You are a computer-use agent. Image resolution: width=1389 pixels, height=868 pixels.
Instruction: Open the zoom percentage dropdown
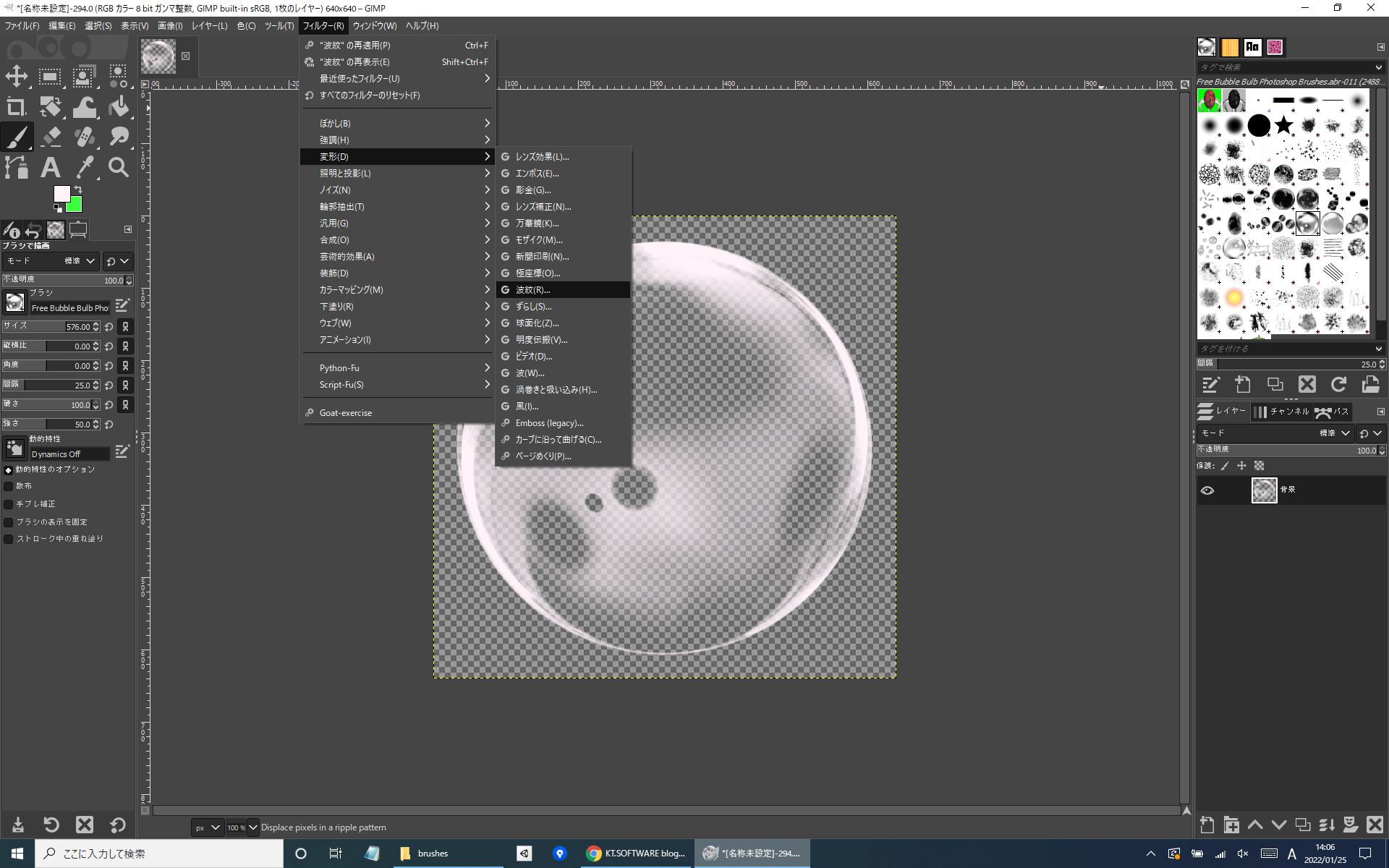252,827
